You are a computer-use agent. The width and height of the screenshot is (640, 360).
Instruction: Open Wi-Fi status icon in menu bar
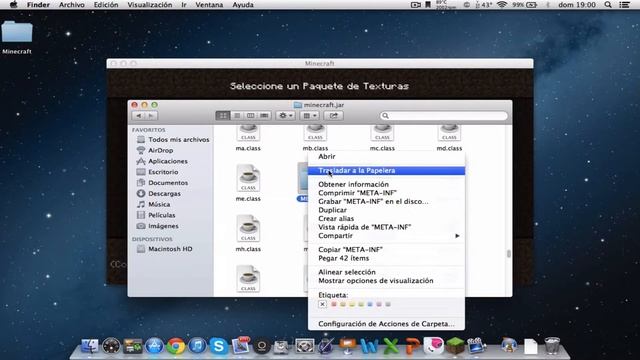tap(502, 5)
